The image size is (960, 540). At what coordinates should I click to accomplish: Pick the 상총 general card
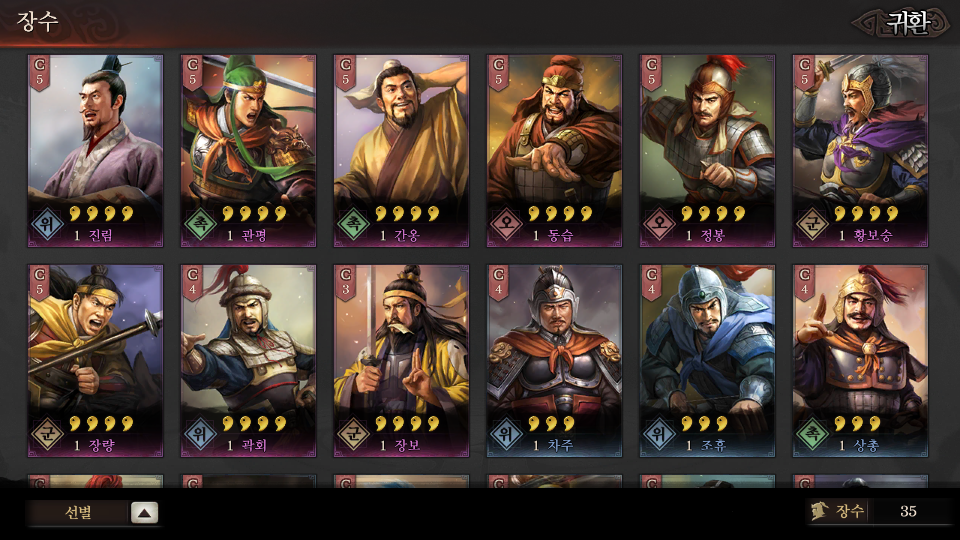coord(861,361)
